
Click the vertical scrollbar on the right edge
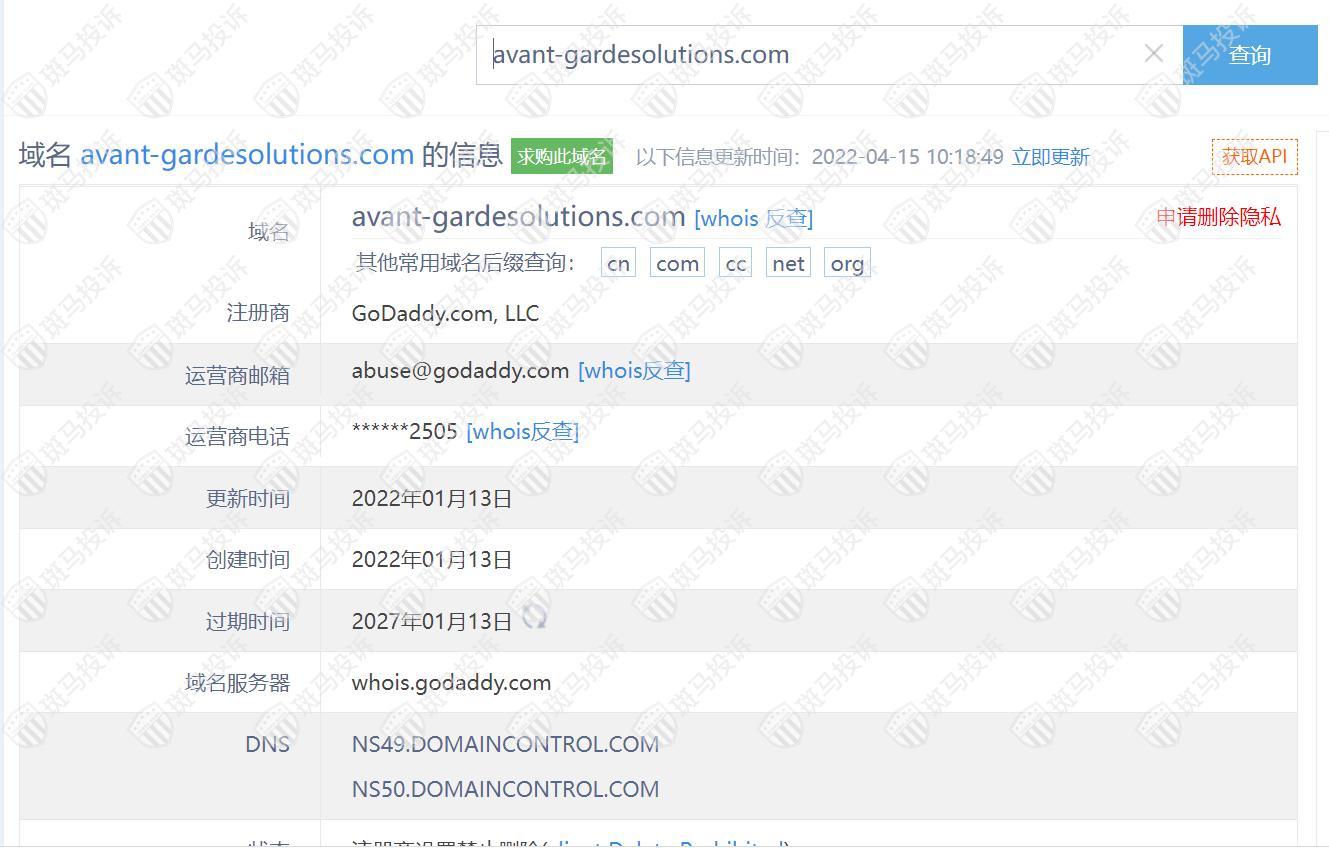pos(1322,400)
